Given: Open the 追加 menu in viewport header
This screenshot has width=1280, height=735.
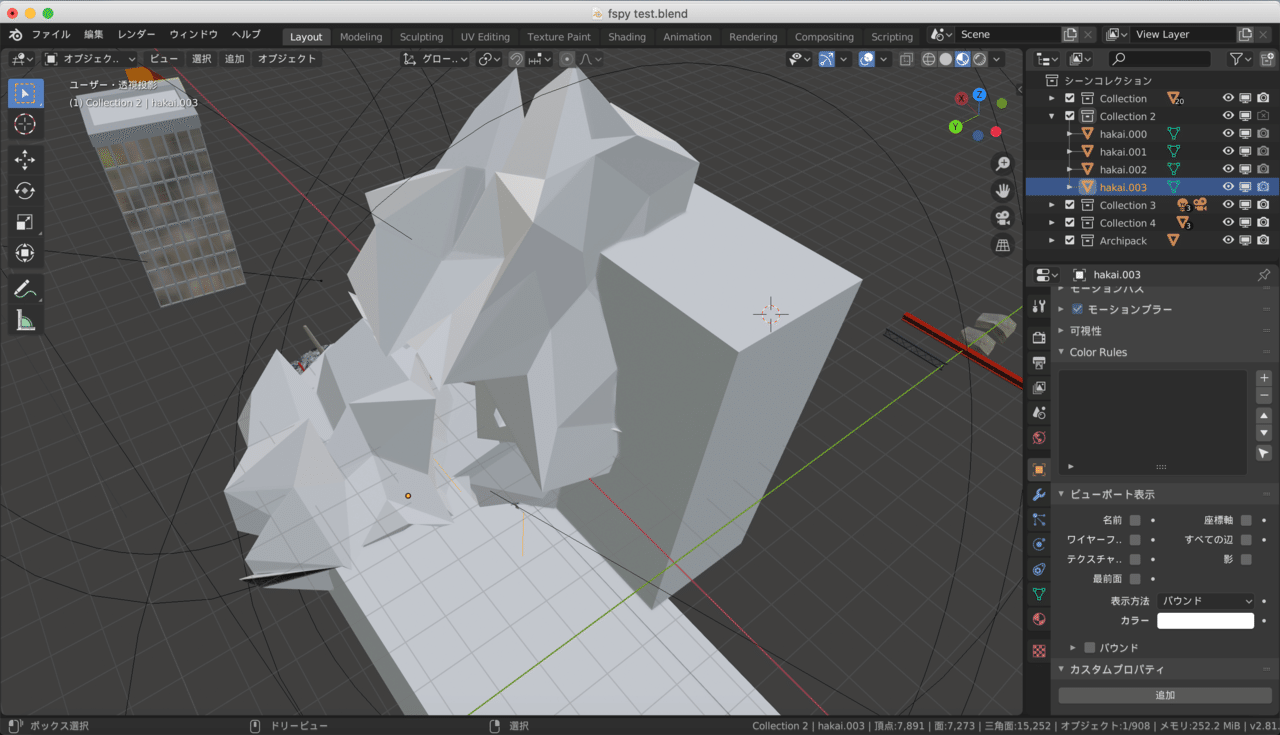Looking at the screenshot, I should tap(234, 59).
